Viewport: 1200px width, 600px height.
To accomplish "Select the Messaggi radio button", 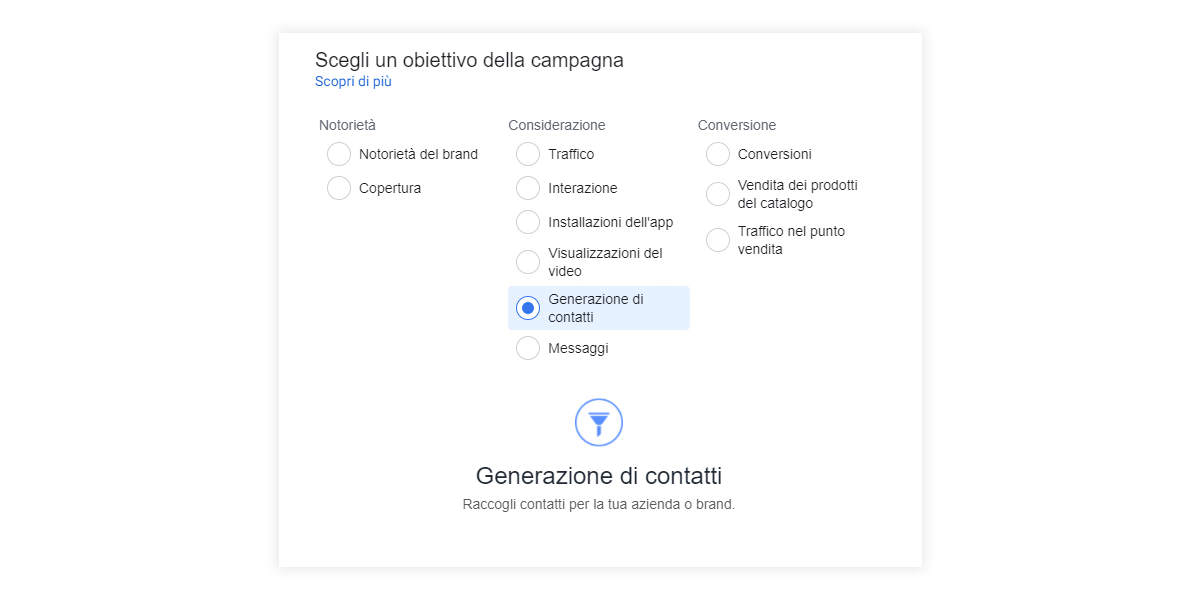I will [x=528, y=348].
